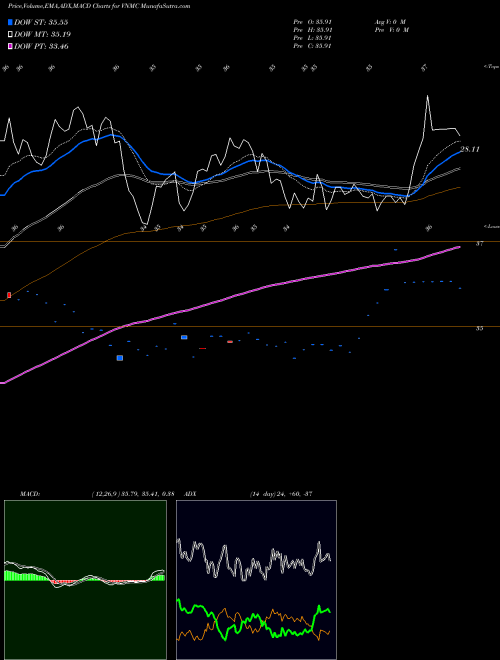Click the 'ADX' panel heading

coord(190,494)
